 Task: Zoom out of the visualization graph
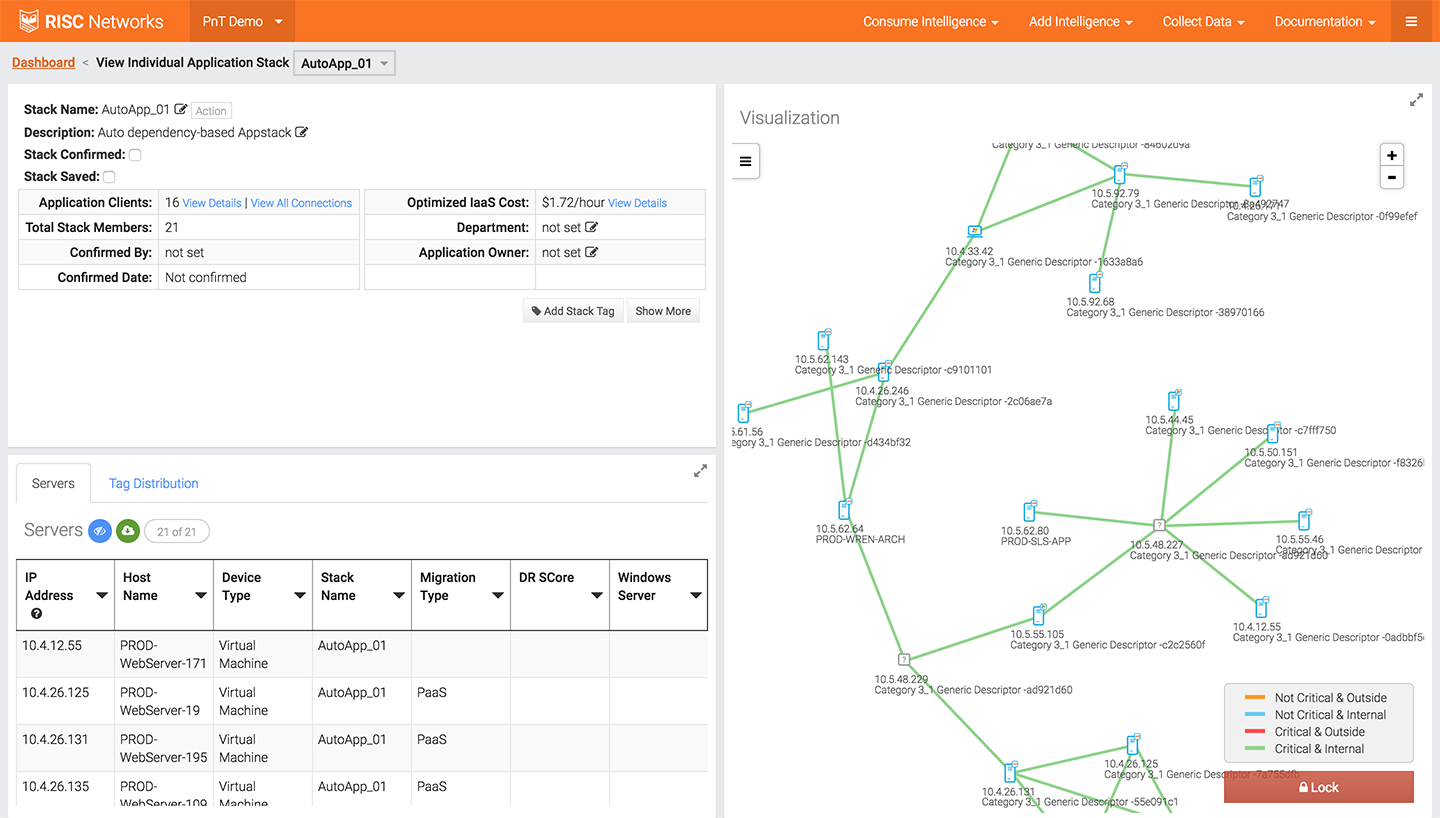pos(1391,178)
